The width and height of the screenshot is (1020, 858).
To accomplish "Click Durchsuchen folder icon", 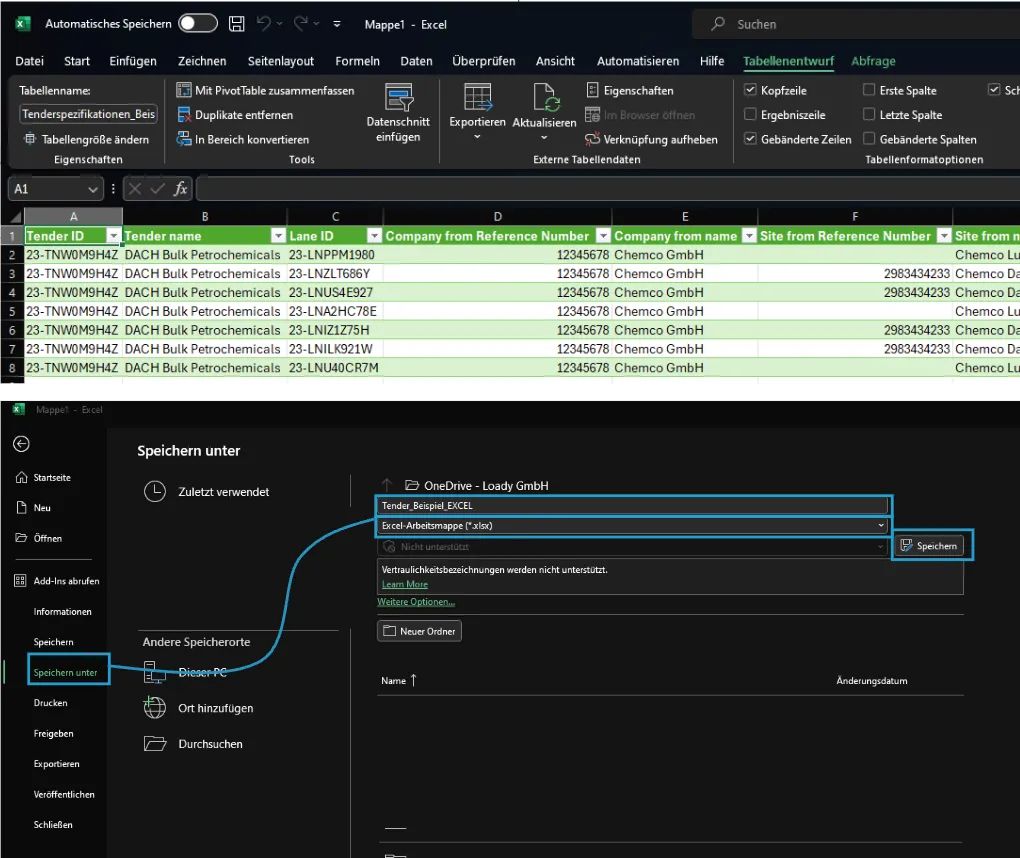I will click(x=155, y=744).
